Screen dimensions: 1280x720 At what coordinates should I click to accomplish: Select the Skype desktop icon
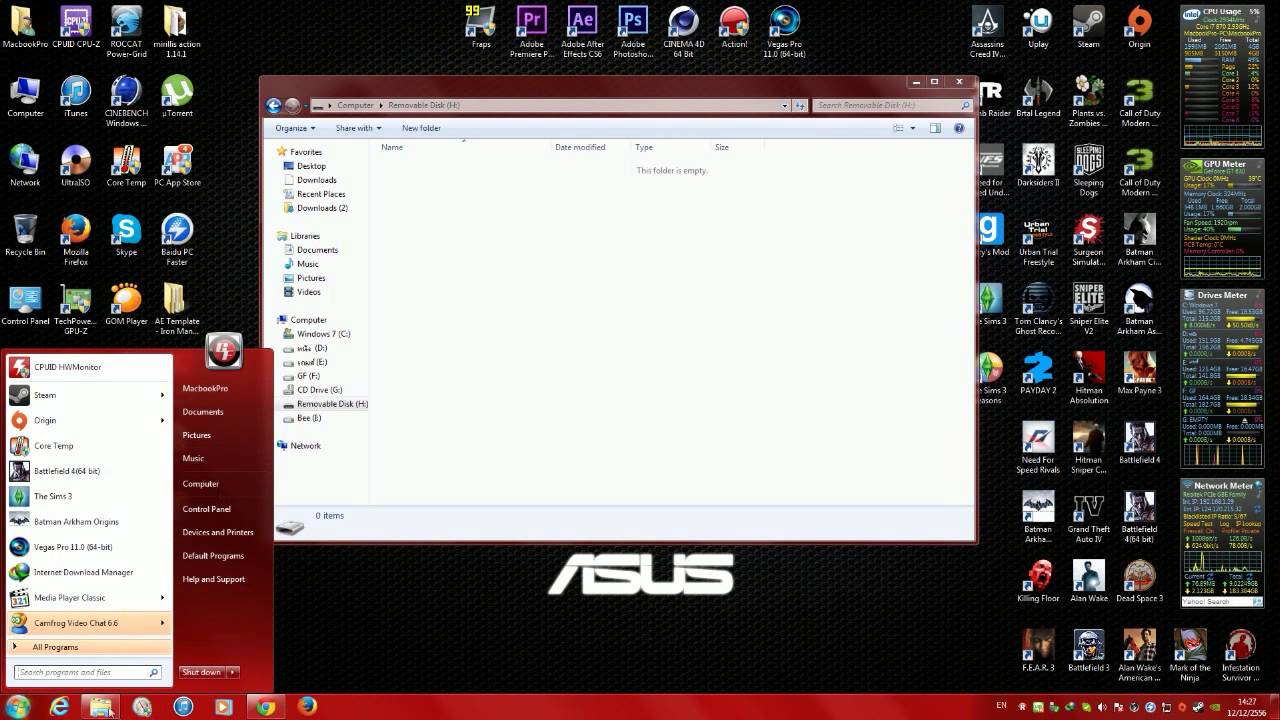126,236
